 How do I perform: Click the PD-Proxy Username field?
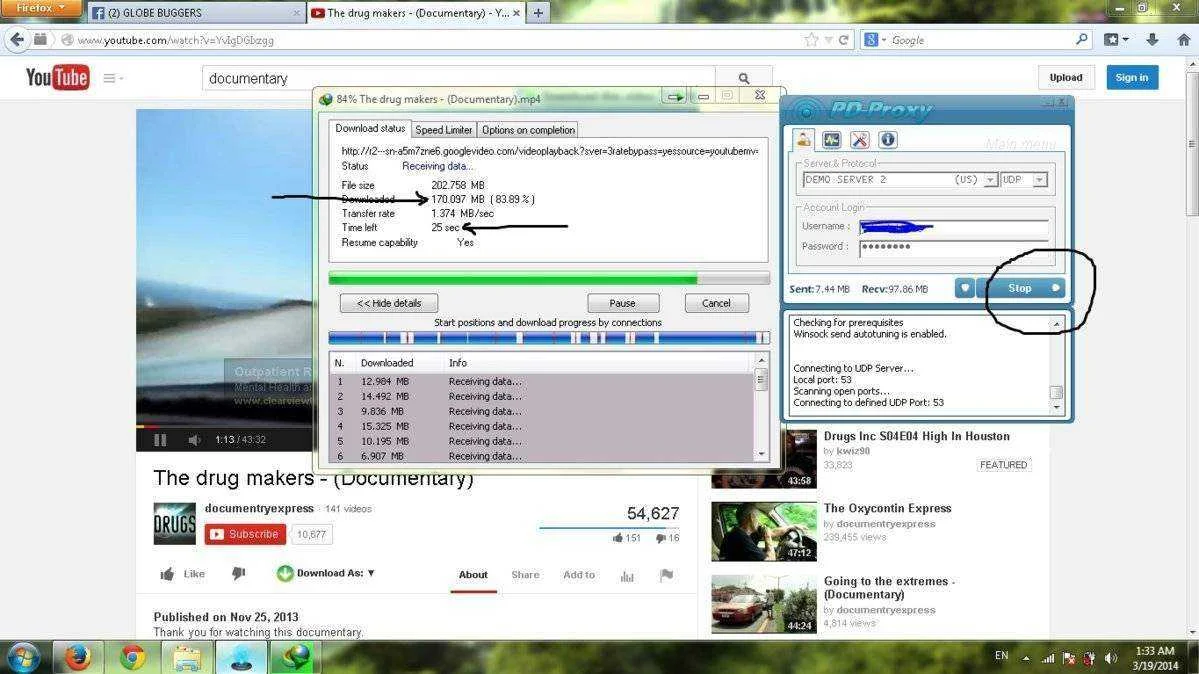pos(954,226)
